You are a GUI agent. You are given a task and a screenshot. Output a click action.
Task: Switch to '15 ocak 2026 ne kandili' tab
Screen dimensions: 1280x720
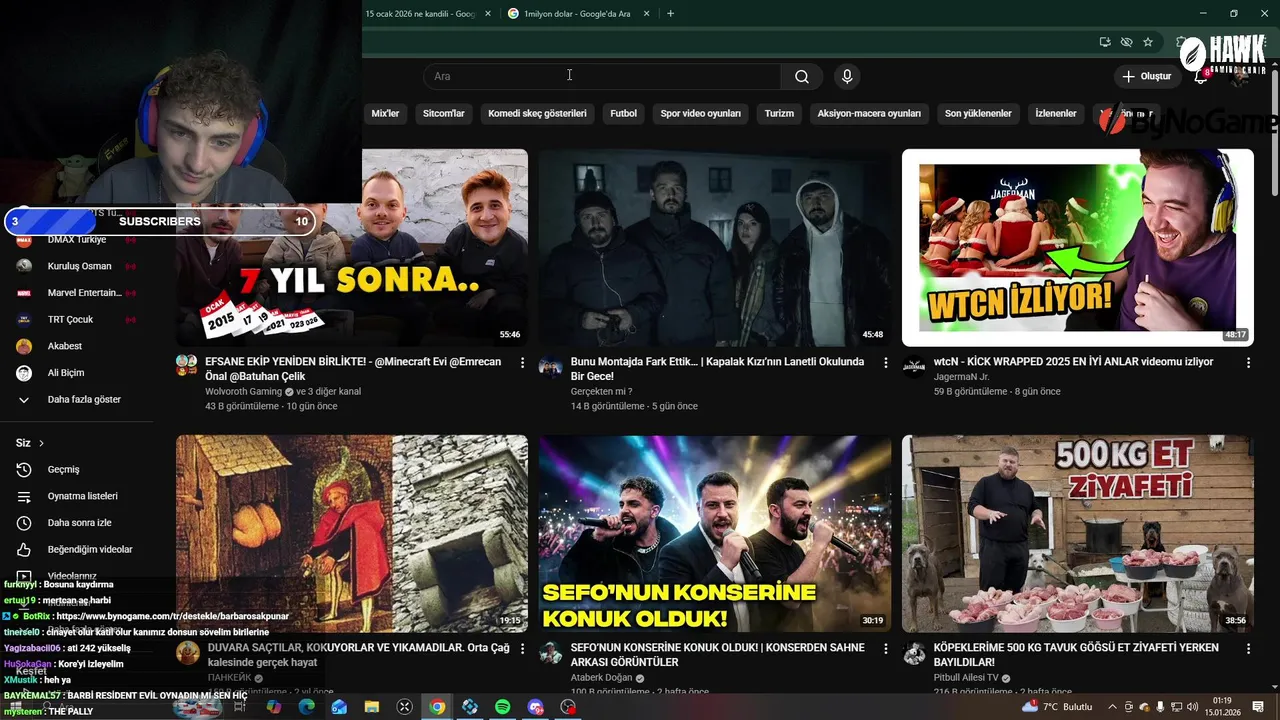[x=420, y=14]
